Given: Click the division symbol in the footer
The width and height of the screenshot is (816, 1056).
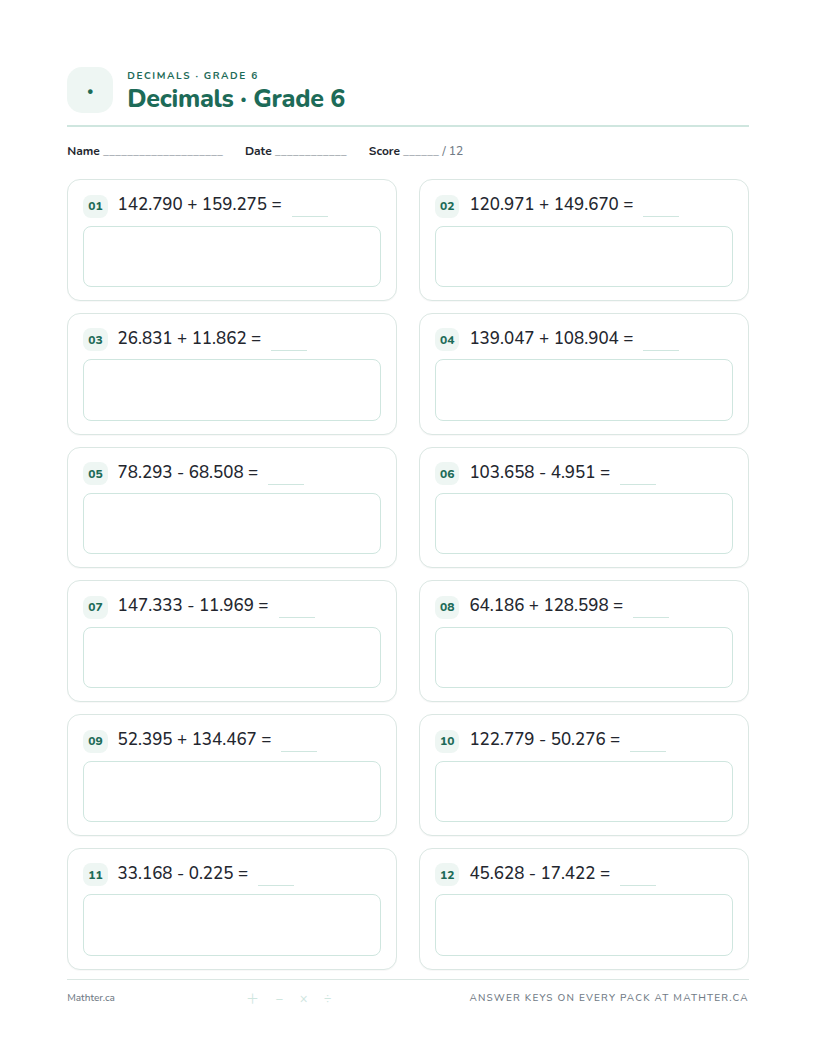Looking at the screenshot, I should (327, 999).
